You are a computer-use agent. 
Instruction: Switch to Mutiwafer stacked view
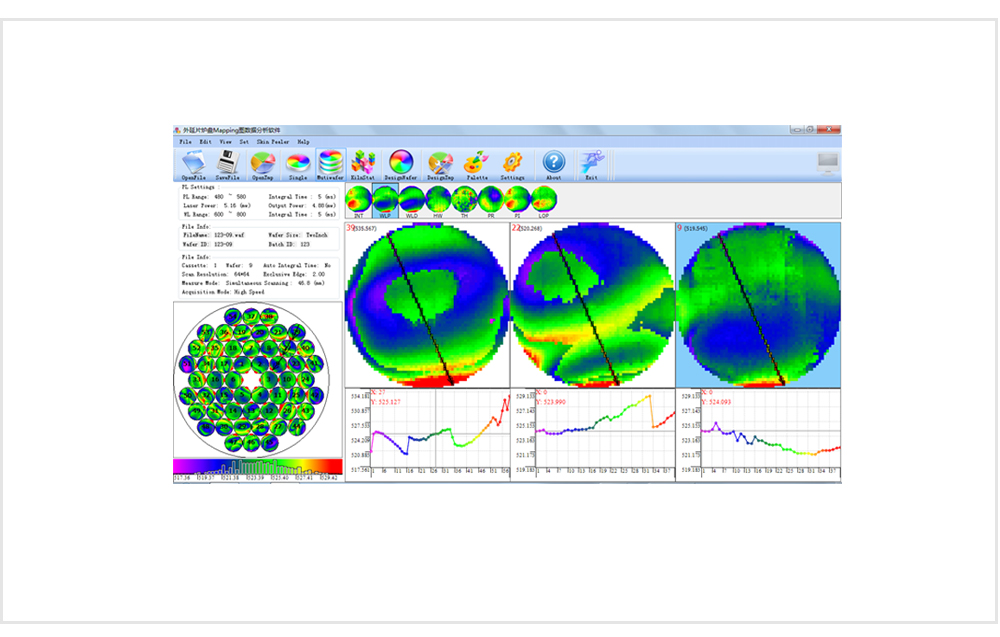pyautogui.click(x=330, y=163)
